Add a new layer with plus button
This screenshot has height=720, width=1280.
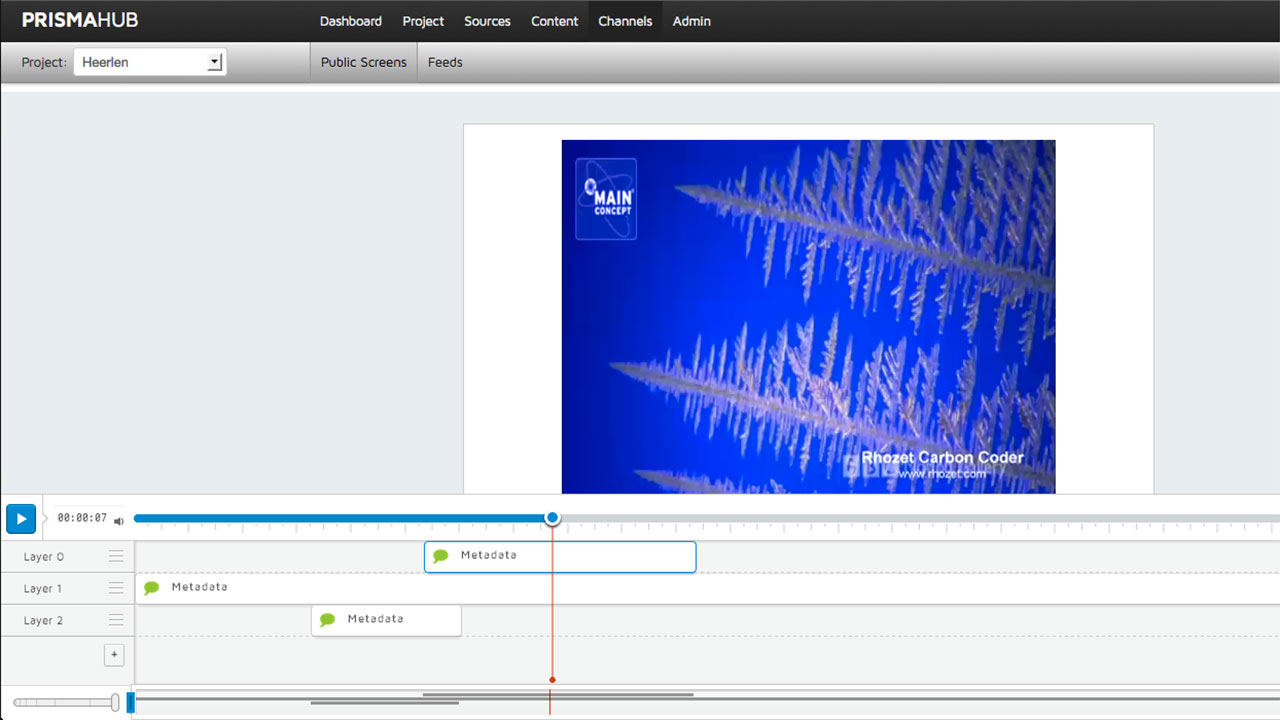(114, 655)
